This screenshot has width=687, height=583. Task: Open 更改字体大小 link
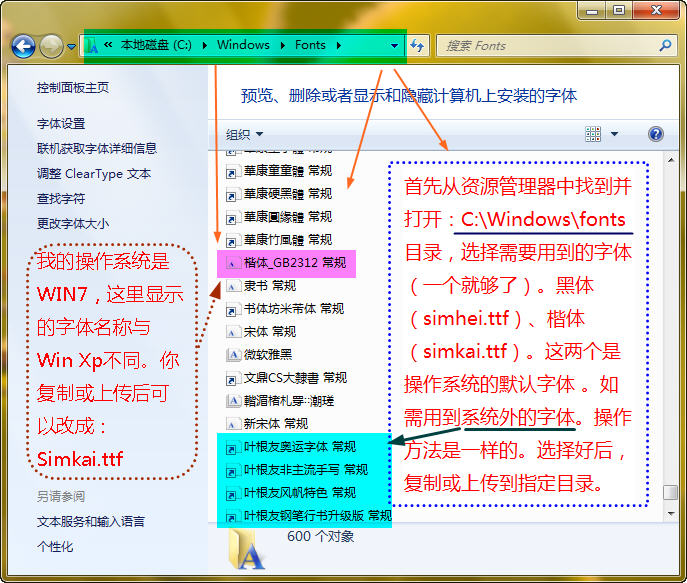[73, 224]
